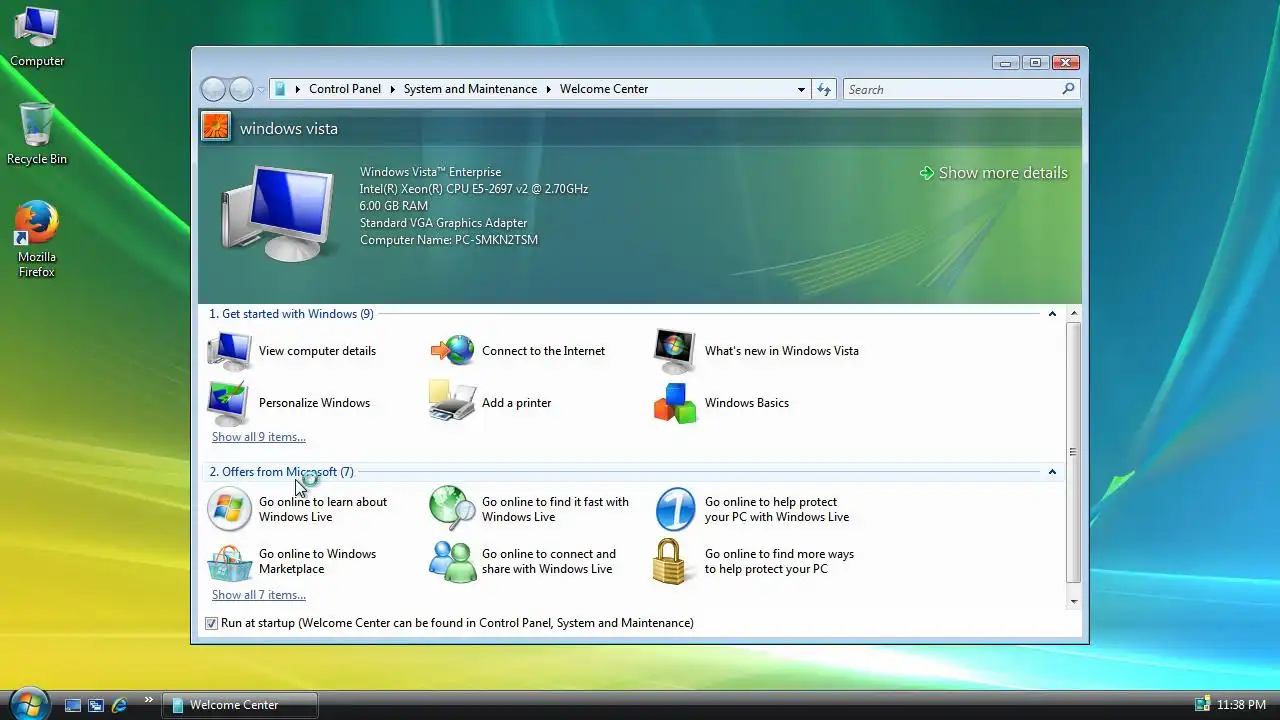1280x720 pixels.
Task: Maximize the Welcome Center window
Action: click(x=1035, y=62)
